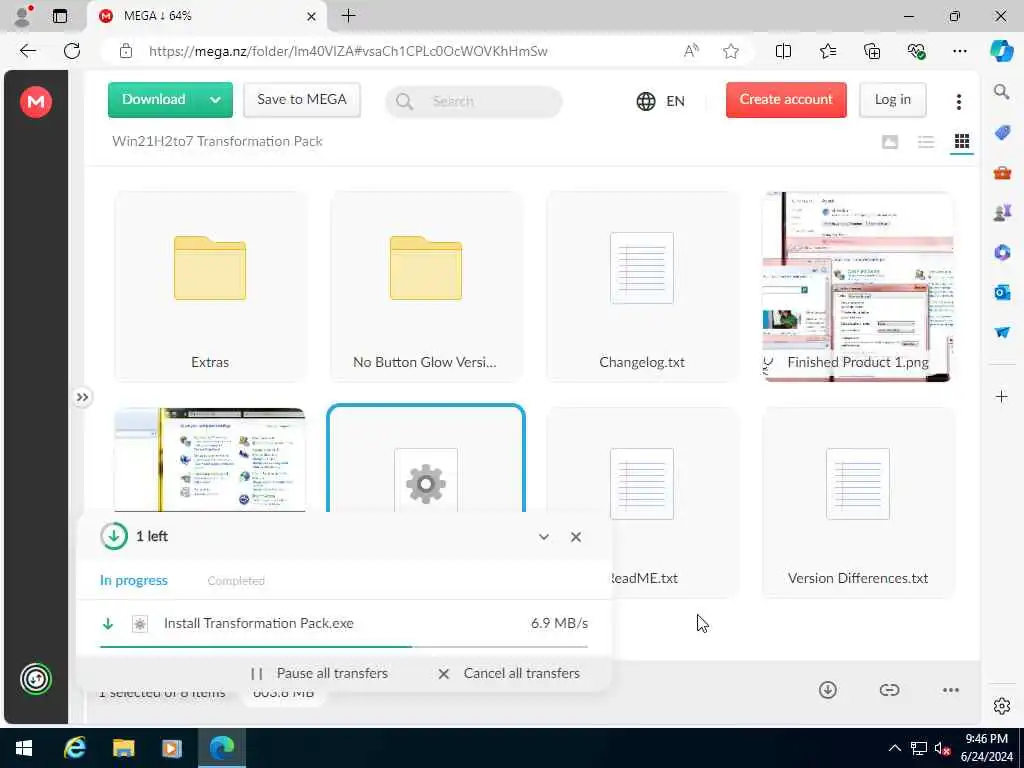1024x768 pixels.
Task: Open Internet Explorer from taskbar
Action: (x=74, y=748)
